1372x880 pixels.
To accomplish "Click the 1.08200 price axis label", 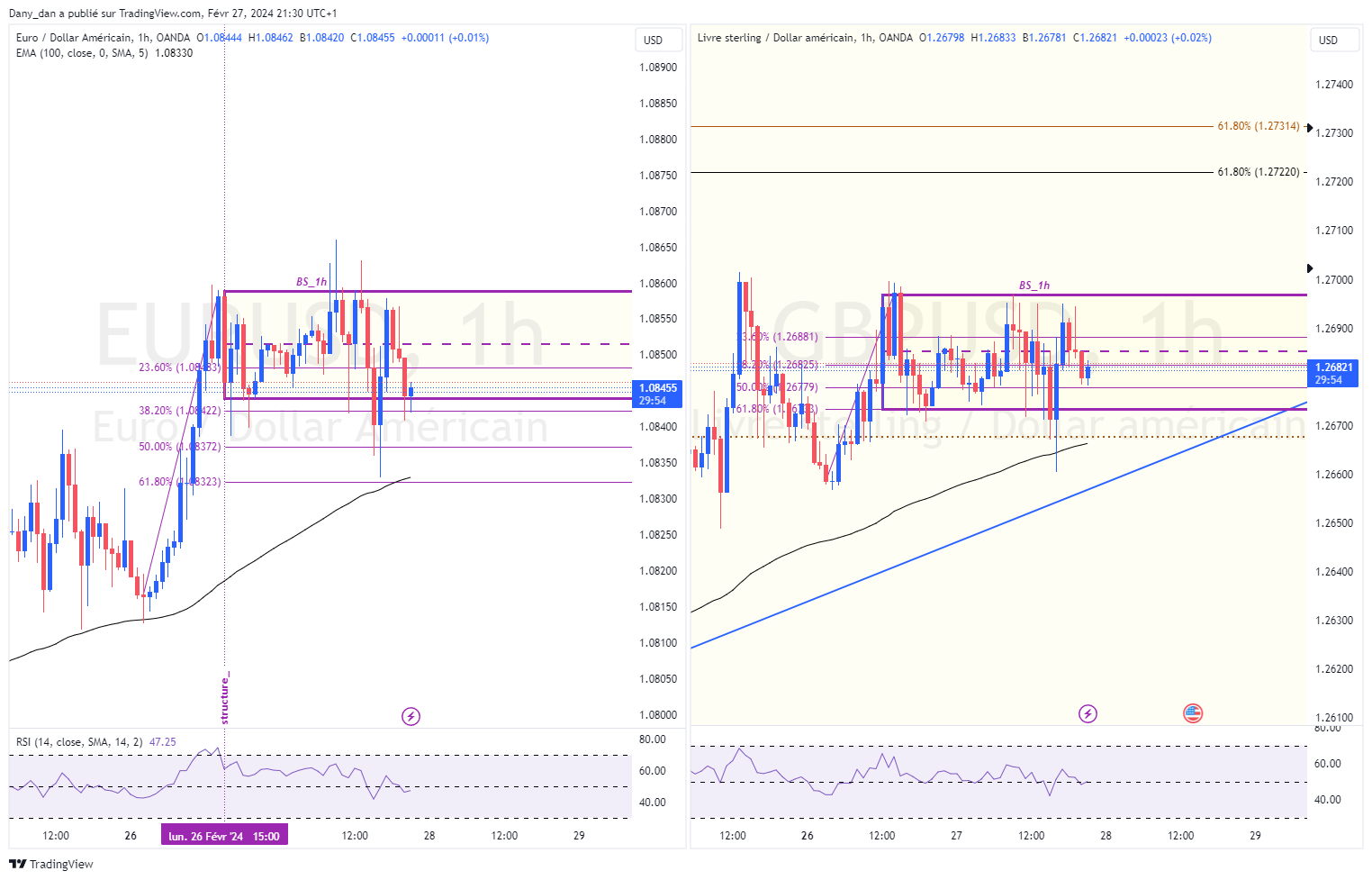I will 658,571.
